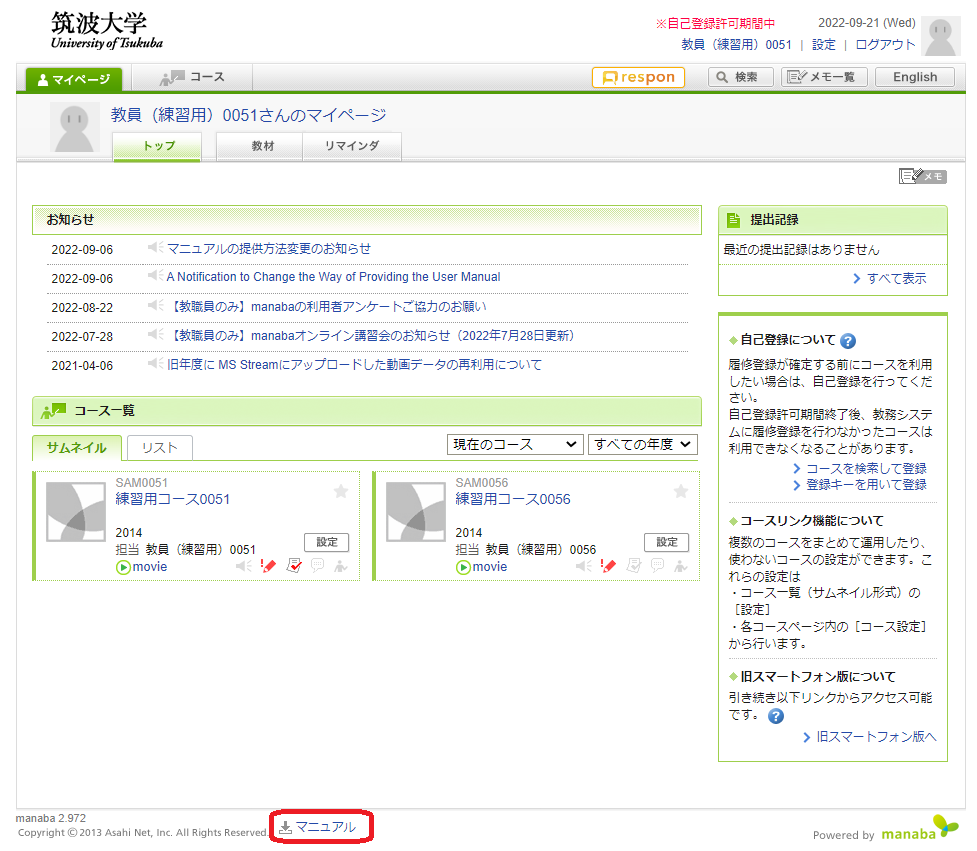Click the 設定 button for 練習用コース0051
The width and height of the screenshot is (977, 851).
tap(326, 542)
